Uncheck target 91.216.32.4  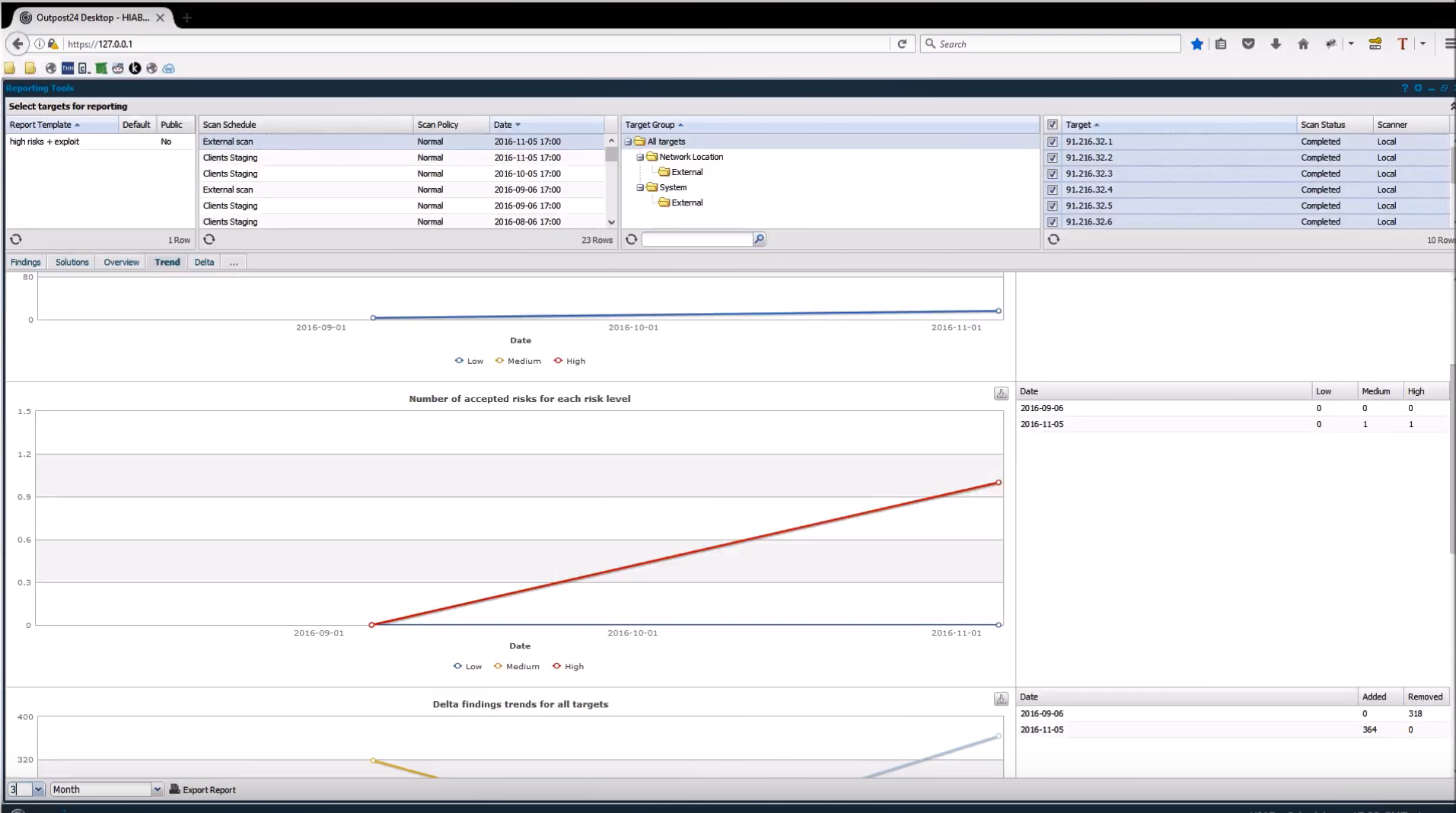[1053, 190]
